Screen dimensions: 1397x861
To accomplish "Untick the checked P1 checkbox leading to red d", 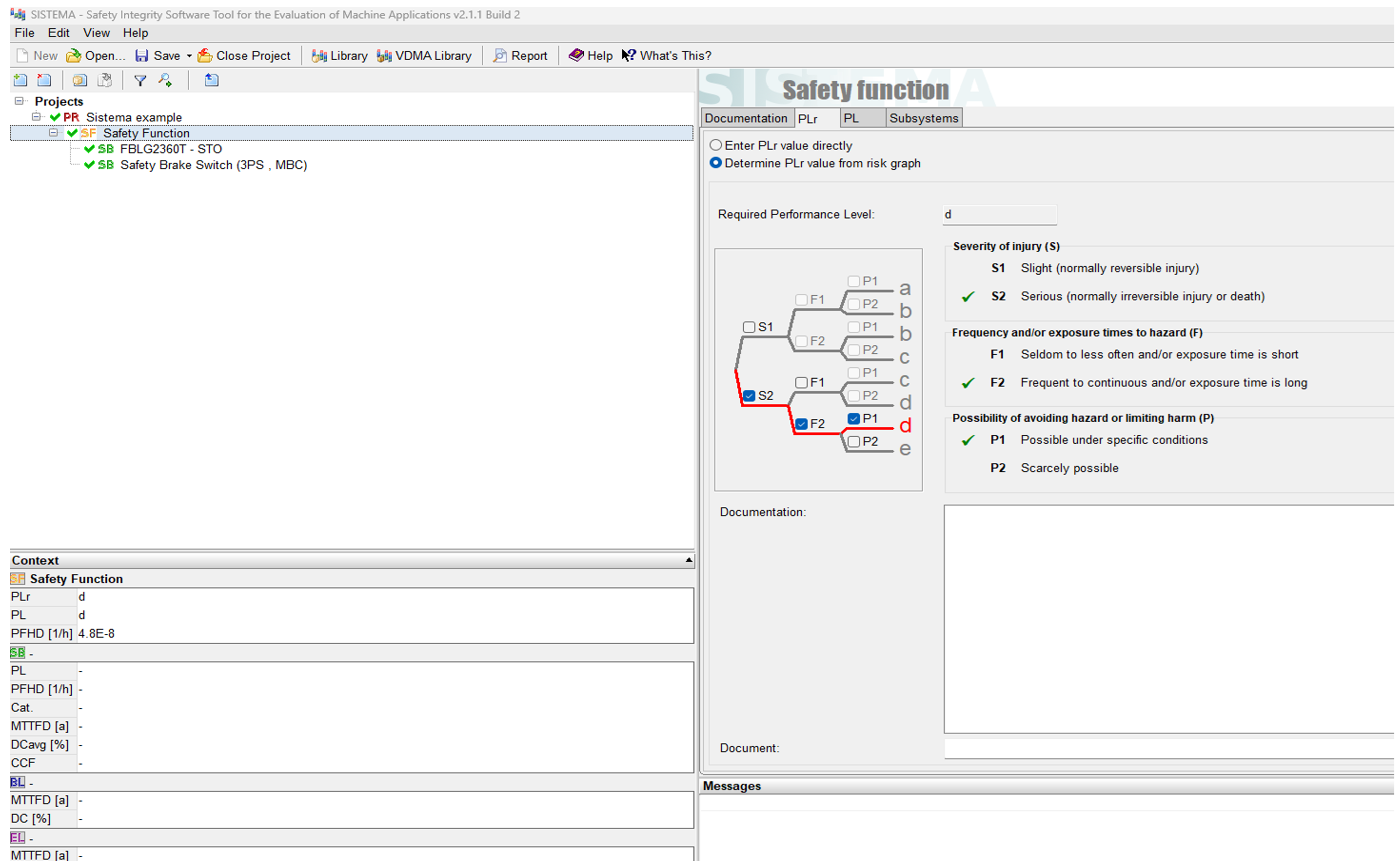I will (x=853, y=418).
